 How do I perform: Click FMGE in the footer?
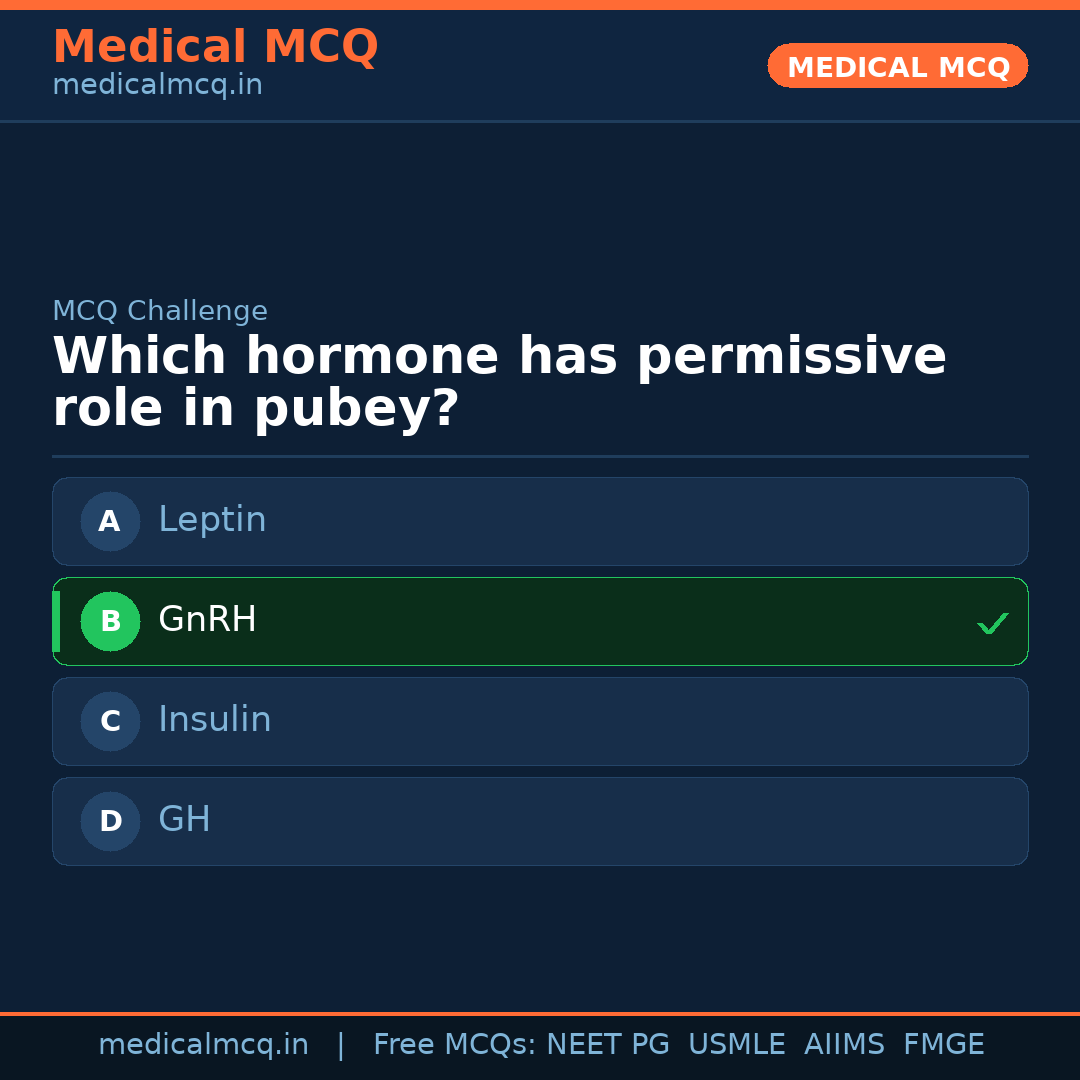click(x=943, y=1045)
